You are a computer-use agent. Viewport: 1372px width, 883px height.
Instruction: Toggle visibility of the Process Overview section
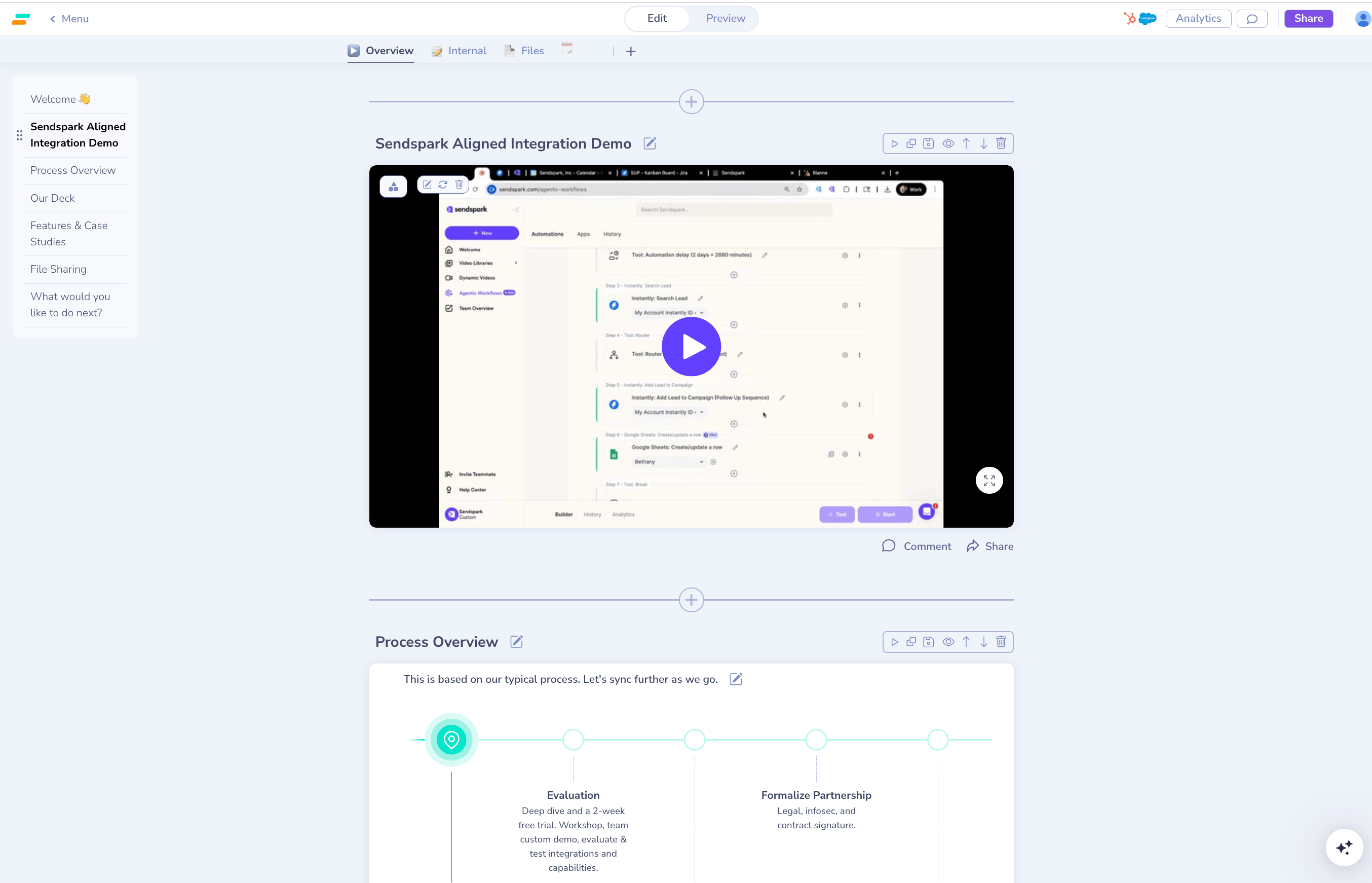pos(948,642)
